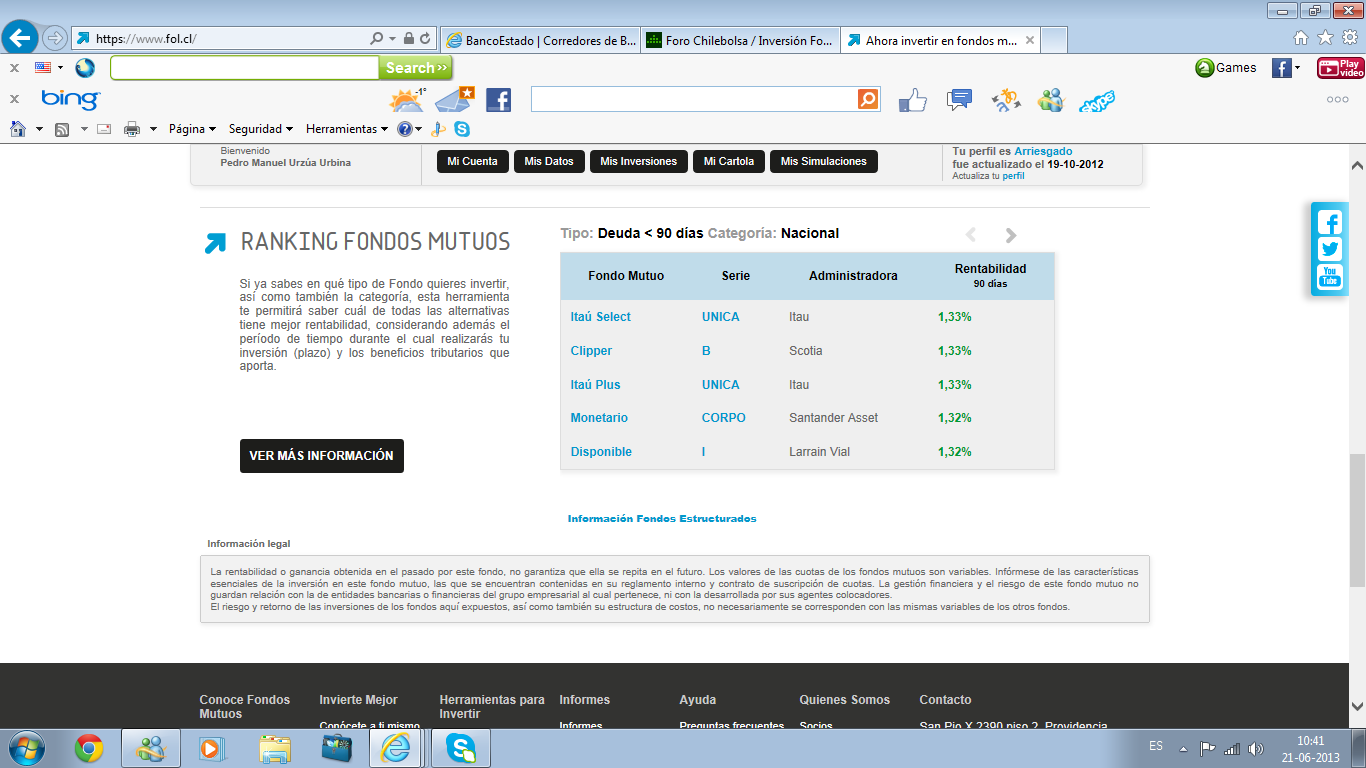Open the Windows Start button
Viewport: 1366px width, 768px height.
pos(26,747)
